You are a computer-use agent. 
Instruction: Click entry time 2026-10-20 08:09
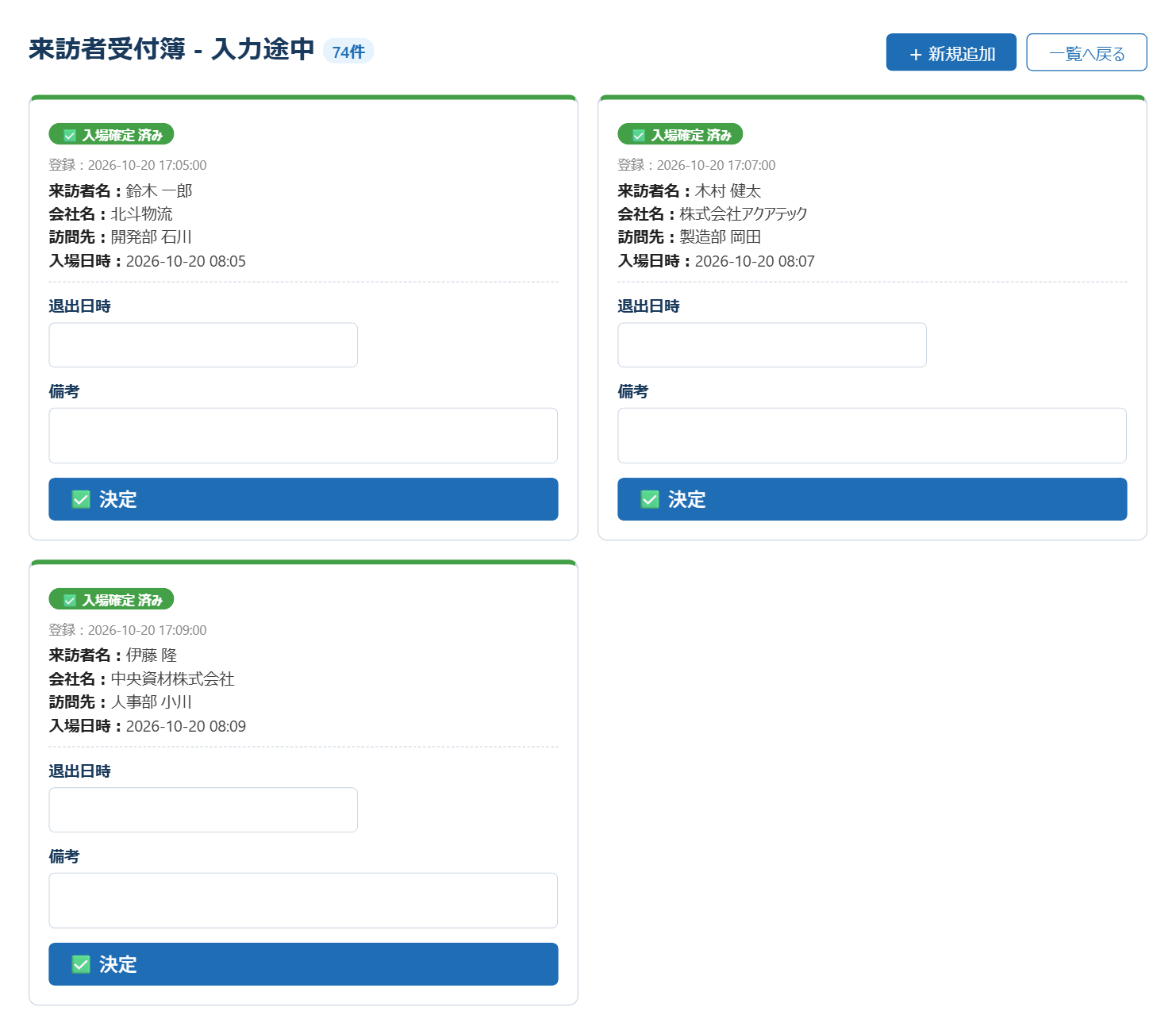(x=186, y=726)
